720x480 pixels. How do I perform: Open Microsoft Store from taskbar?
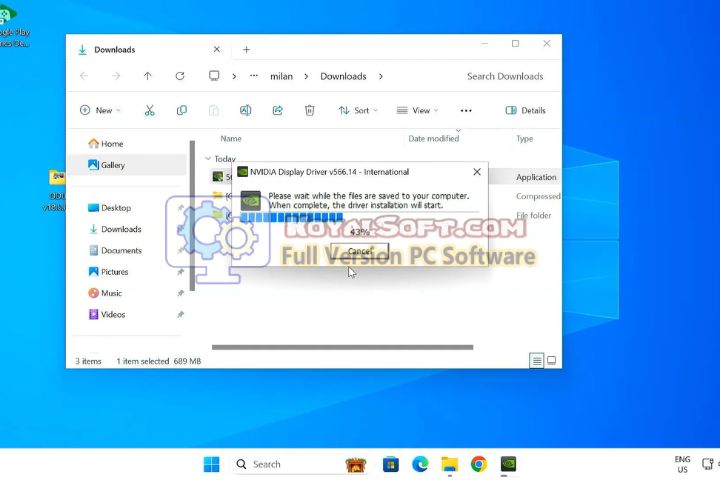390,464
